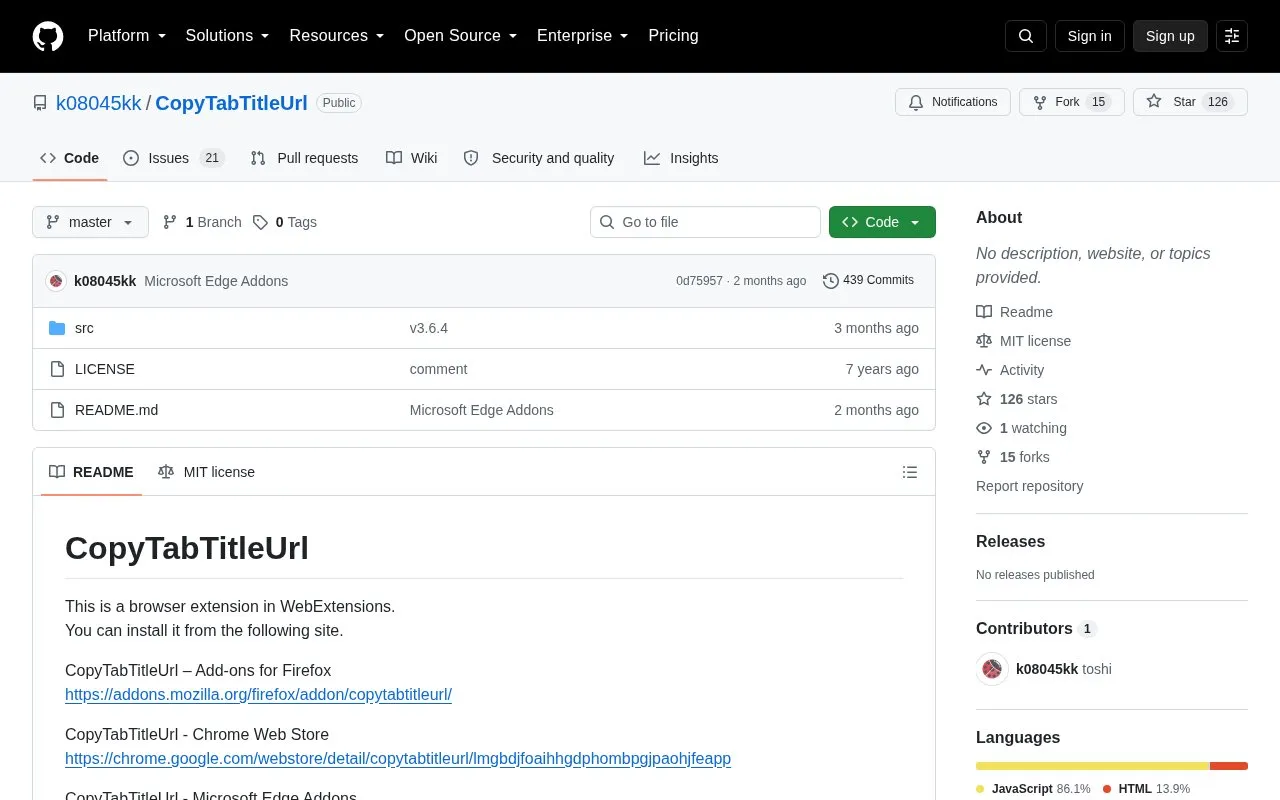The image size is (1280, 800).
Task: Fork the CopyTabTitleUrl repository
Action: pos(1072,102)
